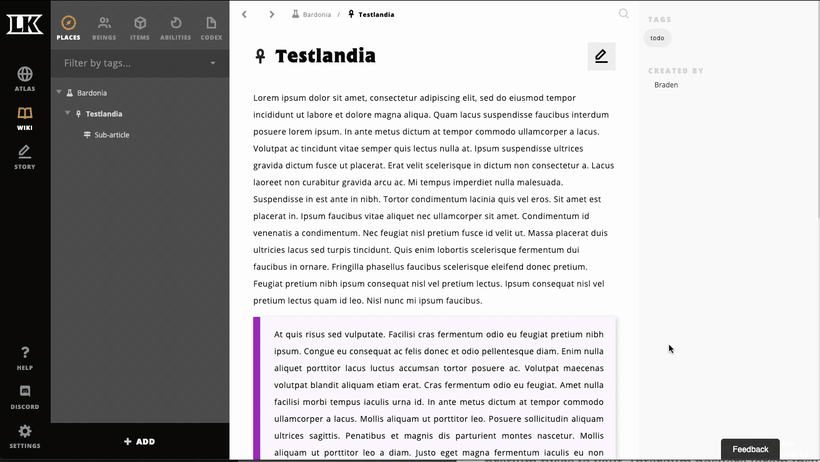Open the Discord link icon
This screenshot has width=820, height=462.
click(x=25, y=397)
